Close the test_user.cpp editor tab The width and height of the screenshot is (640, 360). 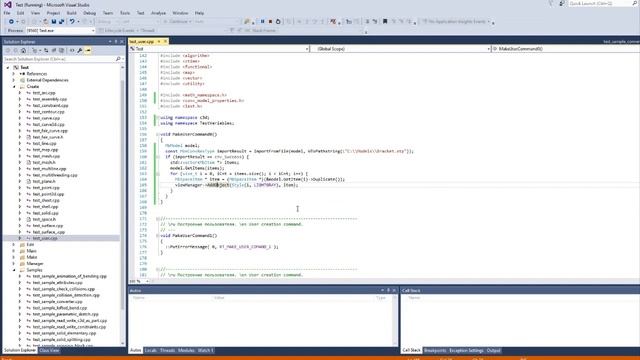[x=165, y=42]
